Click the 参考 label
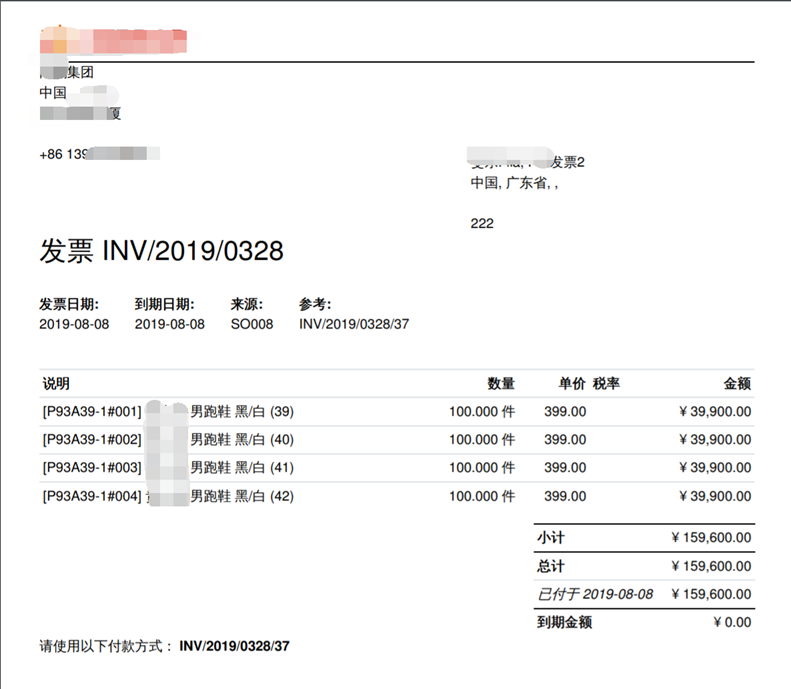 (314, 304)
